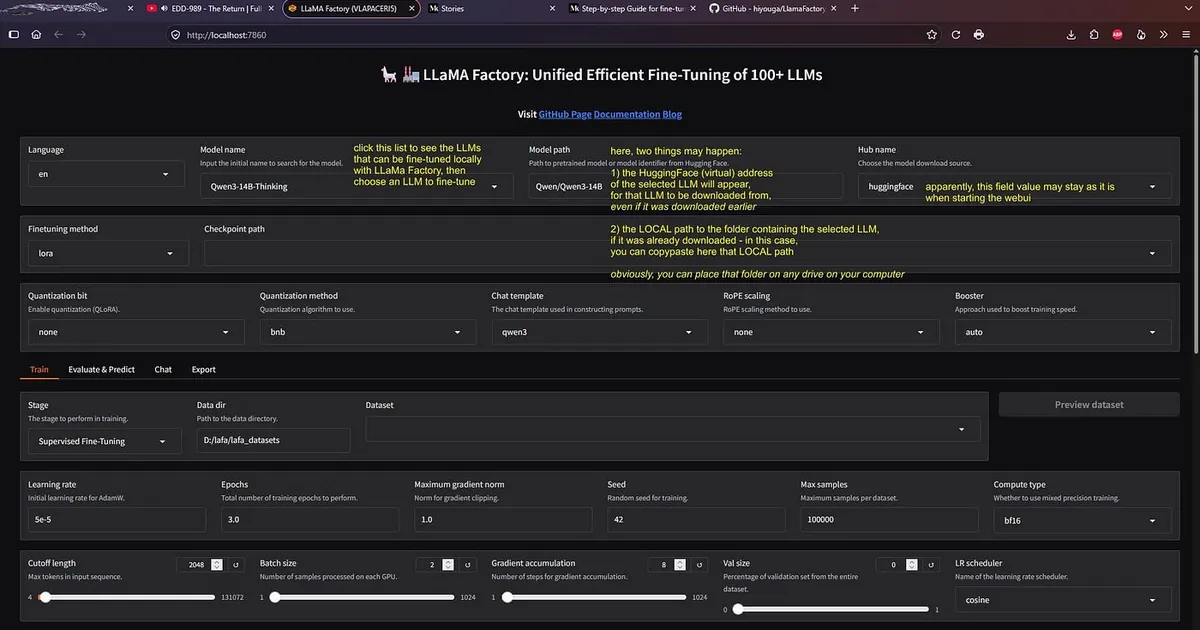Navigate back with the back arrow

coord(59,34)
